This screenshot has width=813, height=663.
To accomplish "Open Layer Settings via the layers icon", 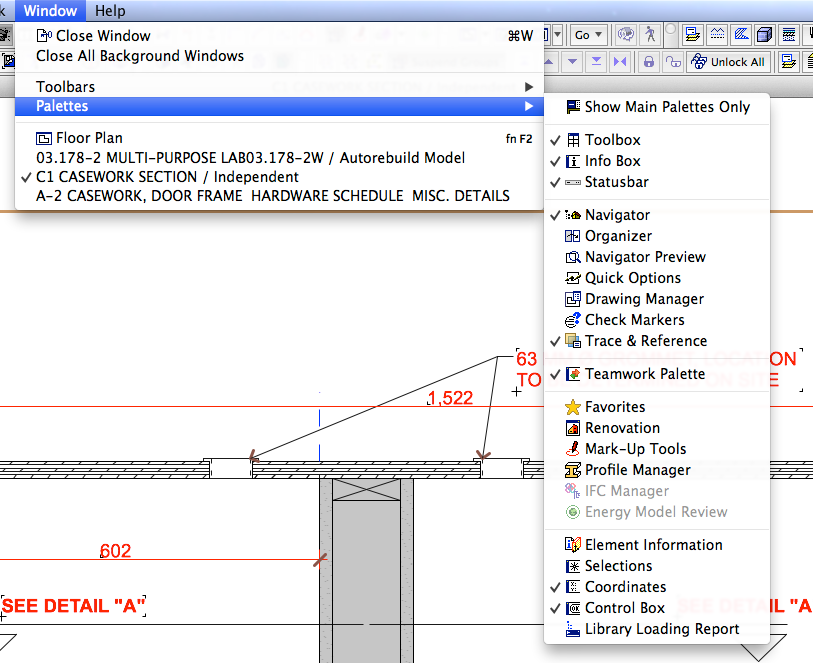I will click(x=692, y=34).
